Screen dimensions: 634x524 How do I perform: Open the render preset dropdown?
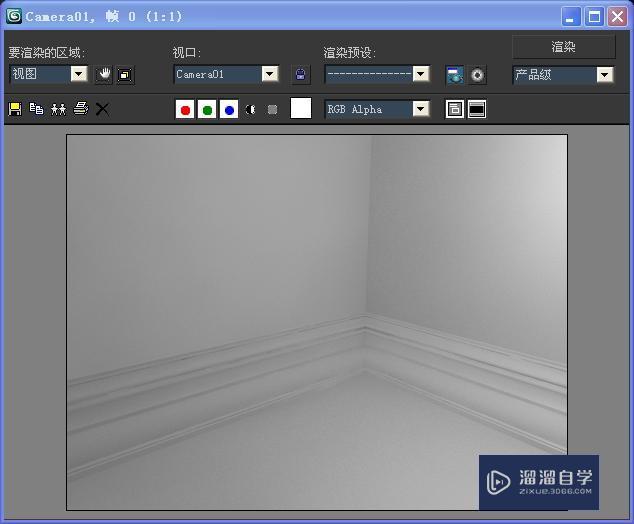377,74
